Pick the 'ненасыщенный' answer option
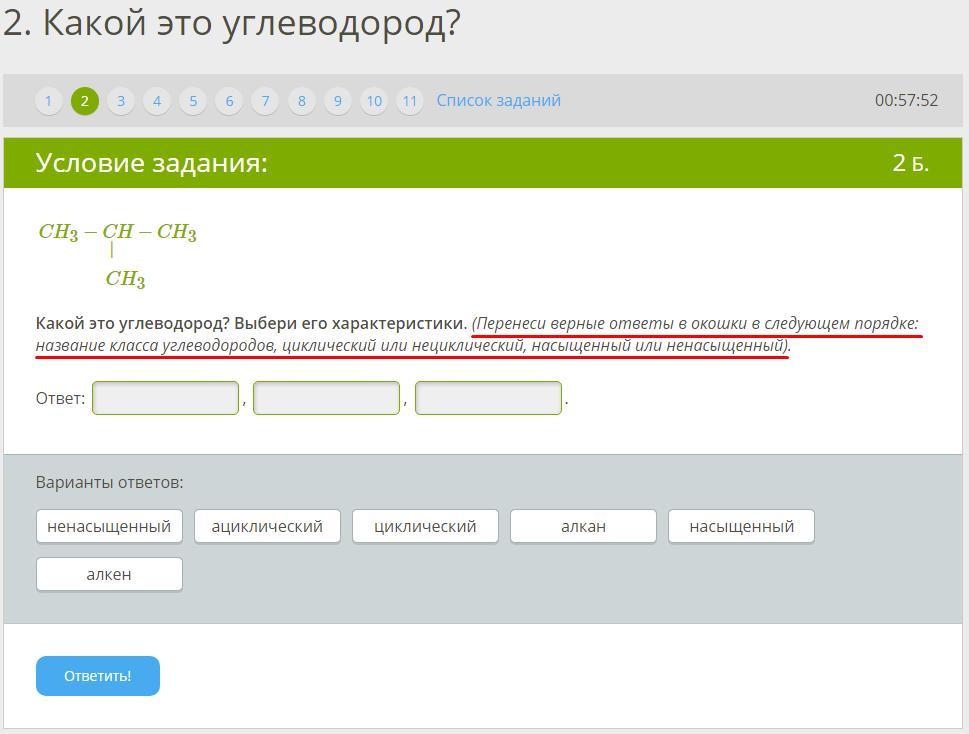 [x=109, y=526]
